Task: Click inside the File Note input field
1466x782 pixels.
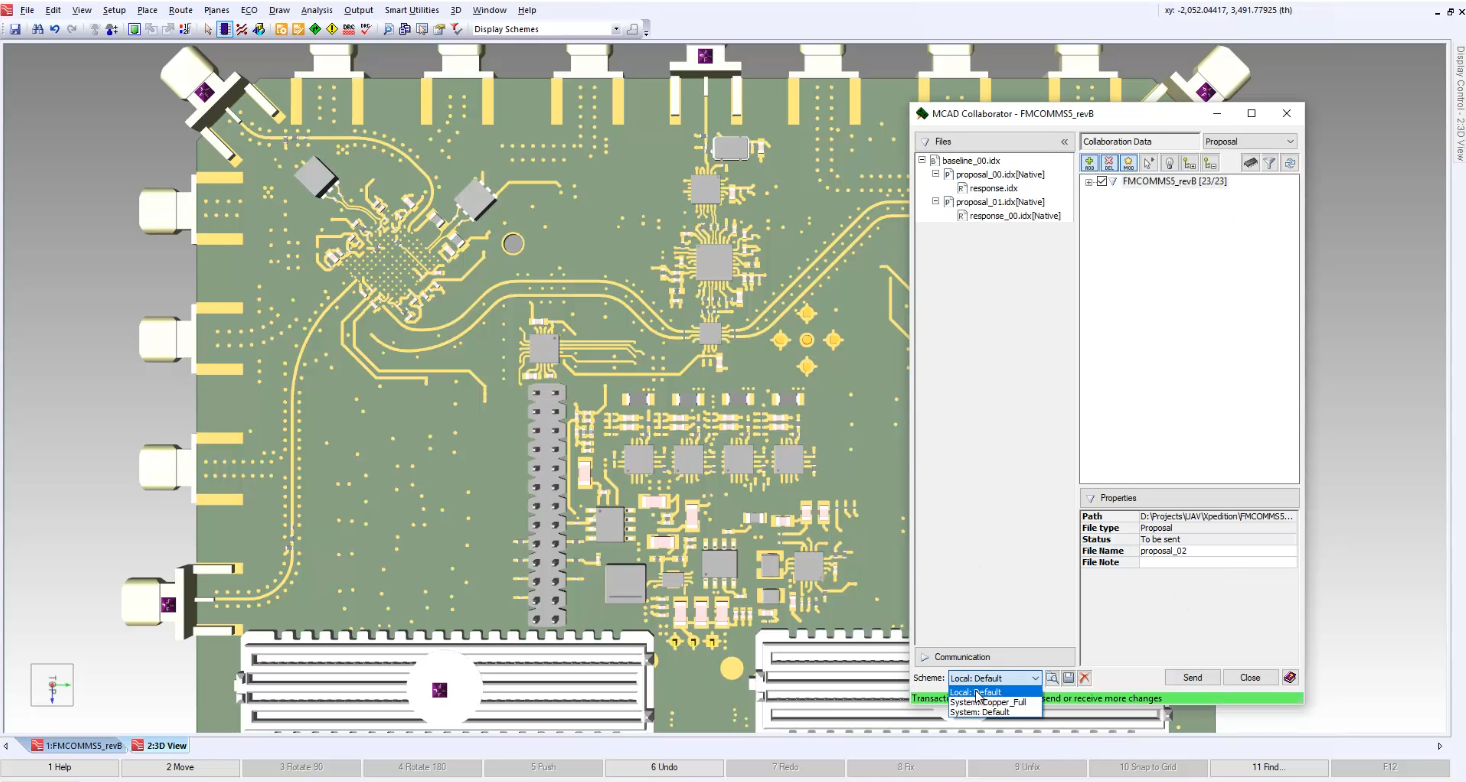Action: (1216, 561)
